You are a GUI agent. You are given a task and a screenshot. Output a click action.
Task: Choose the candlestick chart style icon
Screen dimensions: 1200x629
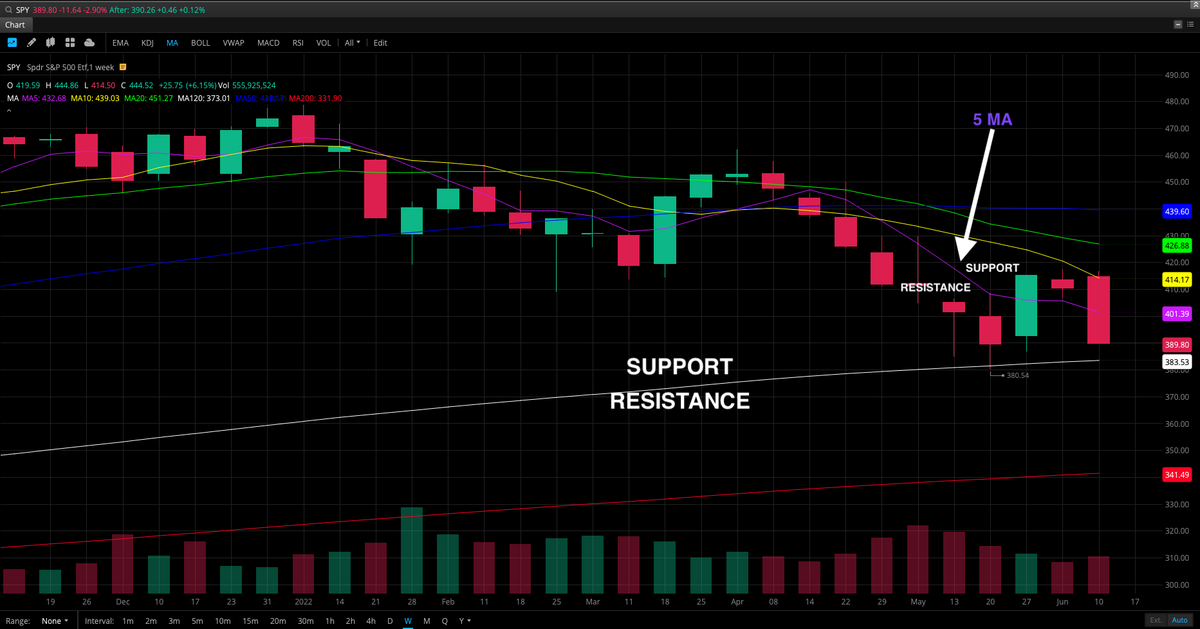51,43
